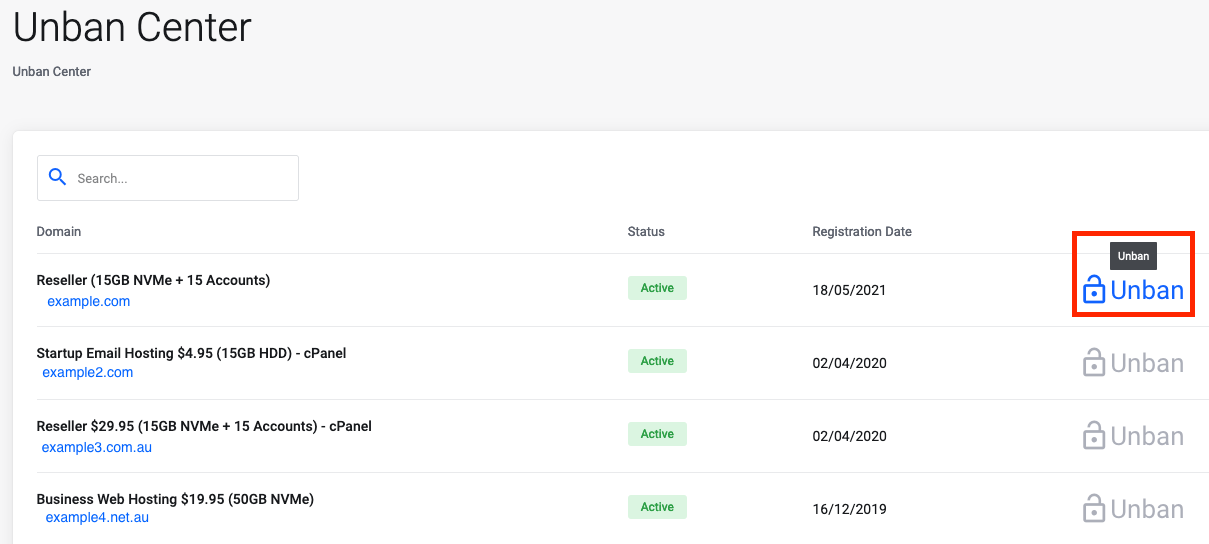1209x544 pixels.
Task: Click Unban text for Reseller $29.95 row
Action: 1147,436
